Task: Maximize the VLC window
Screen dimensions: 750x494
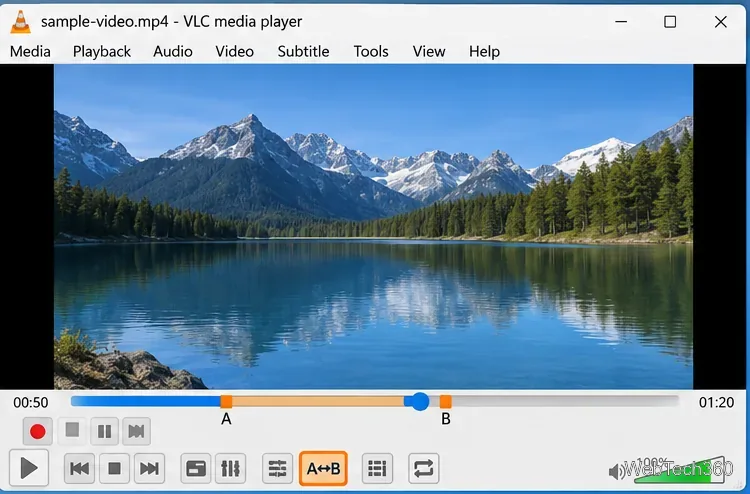Action: [670, 22]
